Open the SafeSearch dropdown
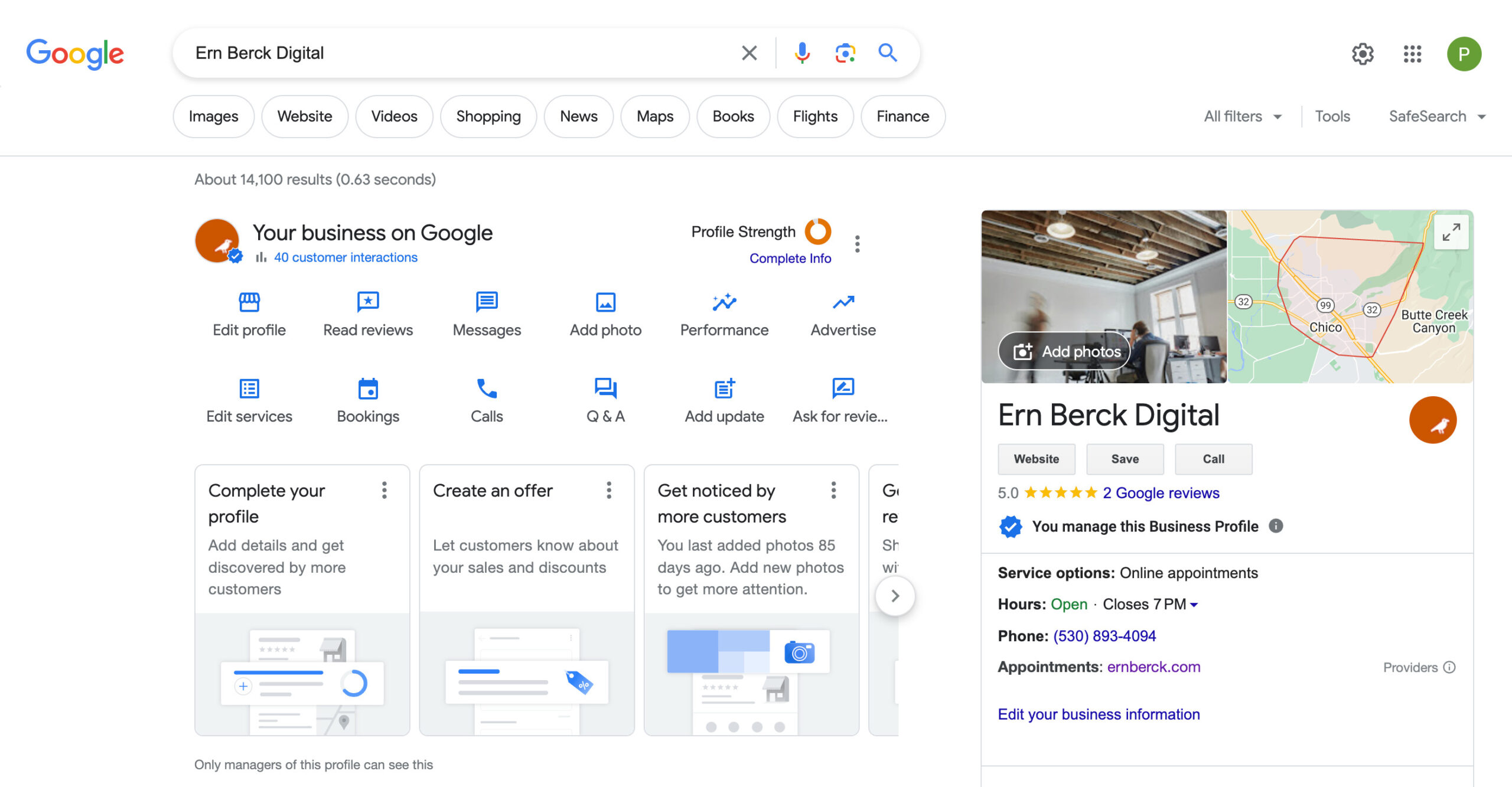This screenshot has width=1512, height=787. point(1437,116)
